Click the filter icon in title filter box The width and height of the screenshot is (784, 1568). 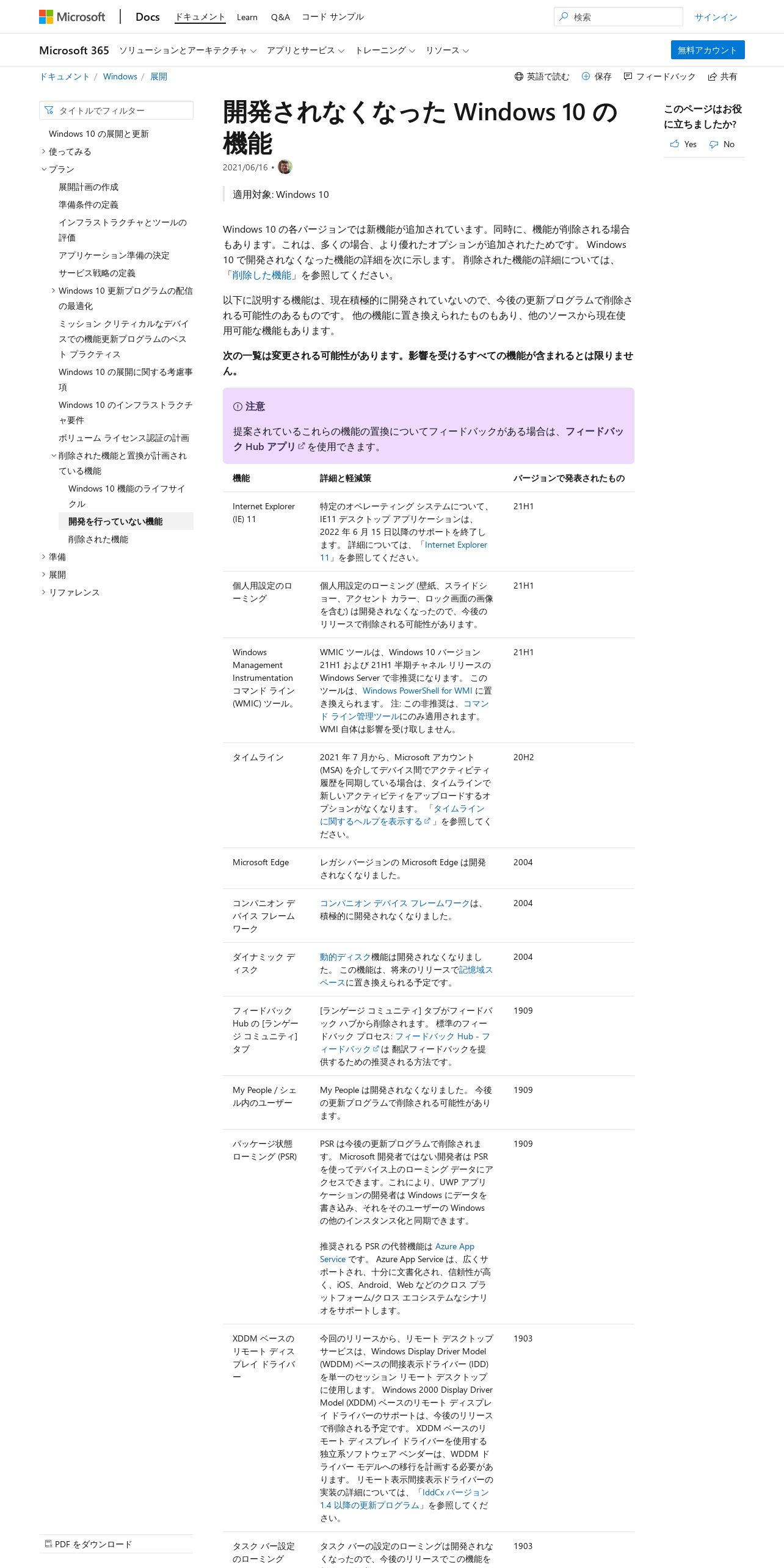coord(49,111)
